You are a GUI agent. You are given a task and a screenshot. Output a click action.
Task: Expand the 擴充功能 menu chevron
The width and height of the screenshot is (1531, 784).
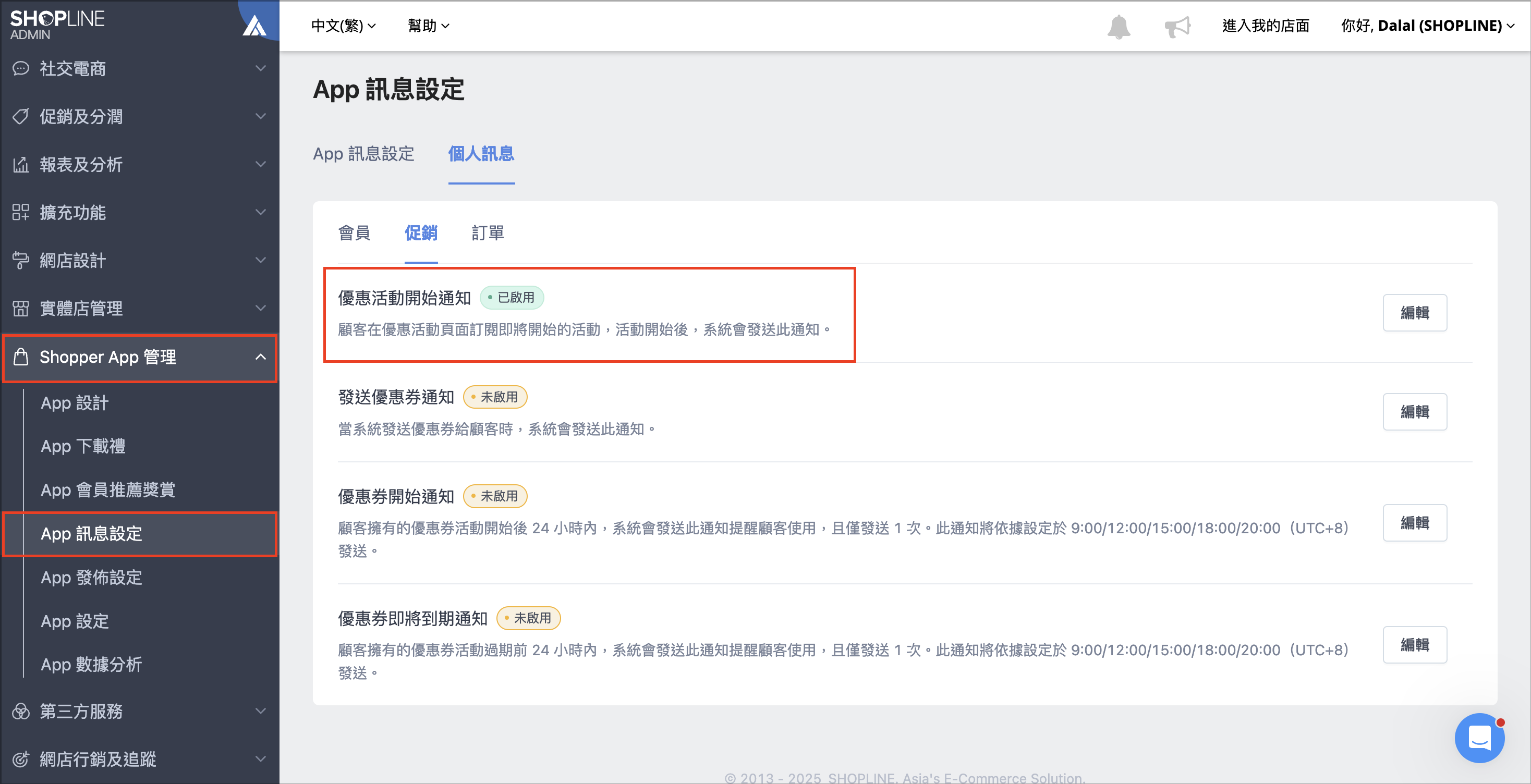(260, 212)
